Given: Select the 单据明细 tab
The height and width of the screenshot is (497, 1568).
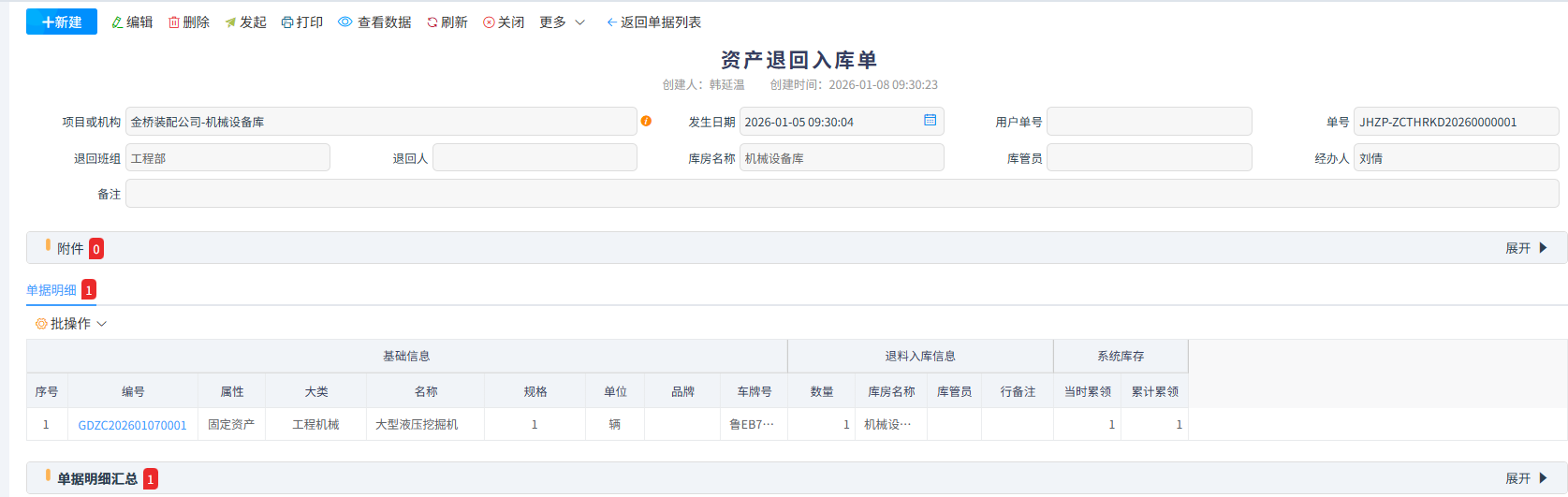Looking at the screenshot, I should click(x=51, y=290).
